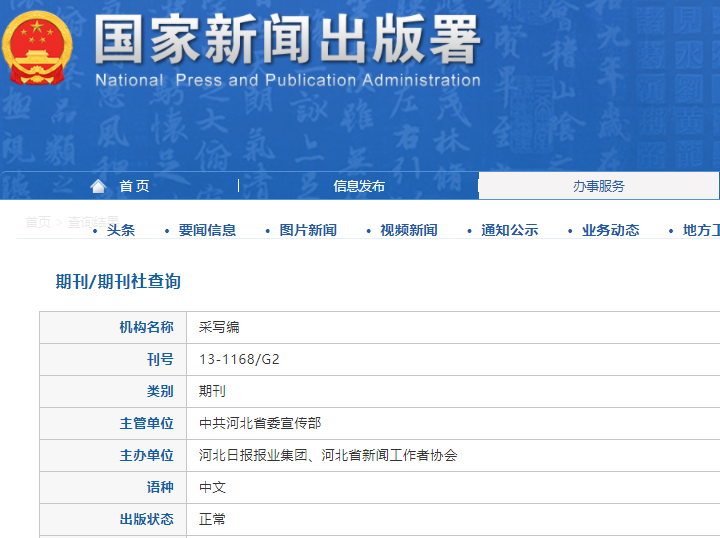Open the 信息发布 navigation tab
Screen dimensions: 720x538
(359, 186)
